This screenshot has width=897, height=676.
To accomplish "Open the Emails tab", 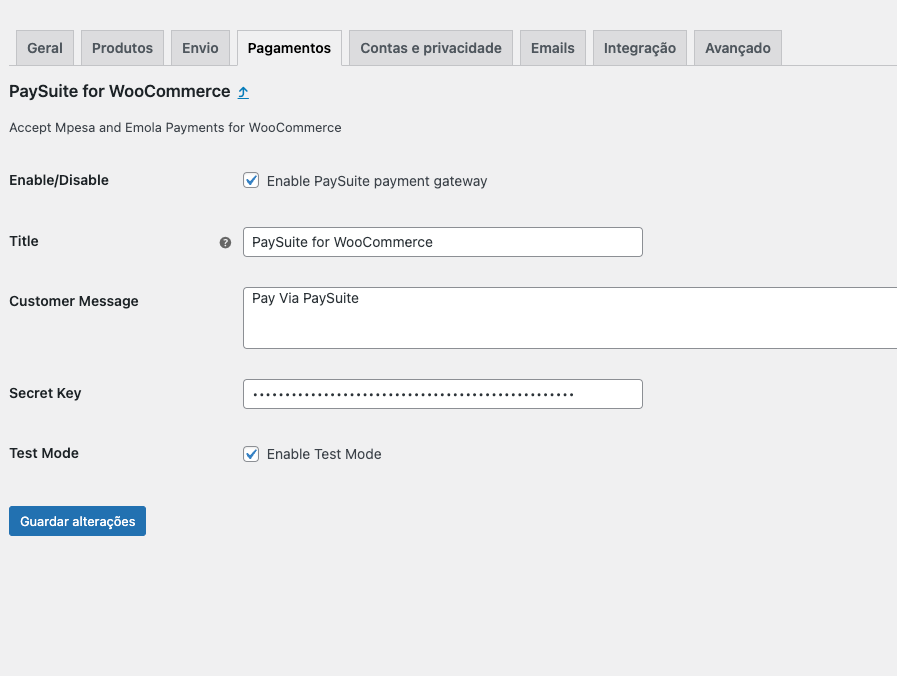I will [x=553, y=48].
